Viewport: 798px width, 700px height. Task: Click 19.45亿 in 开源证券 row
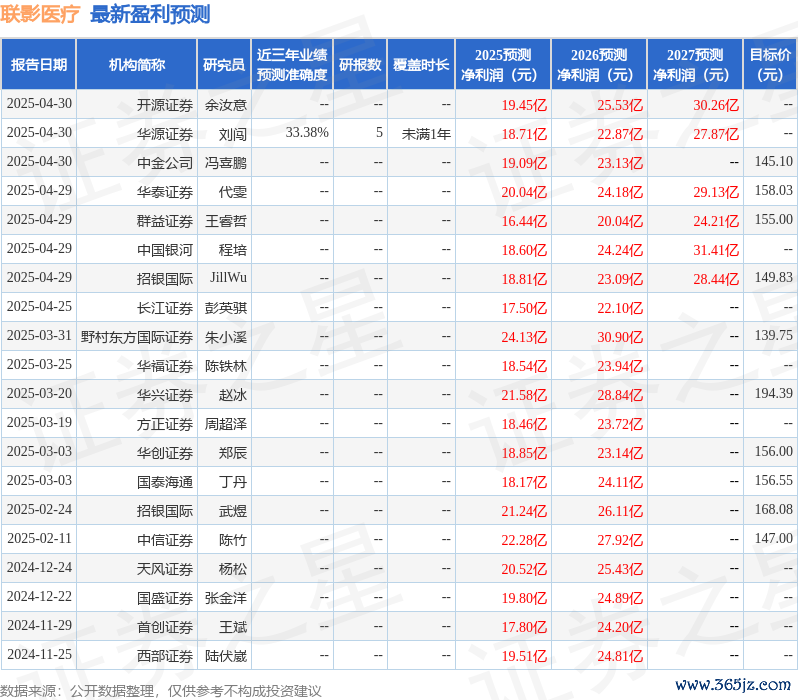click(524, 105)
